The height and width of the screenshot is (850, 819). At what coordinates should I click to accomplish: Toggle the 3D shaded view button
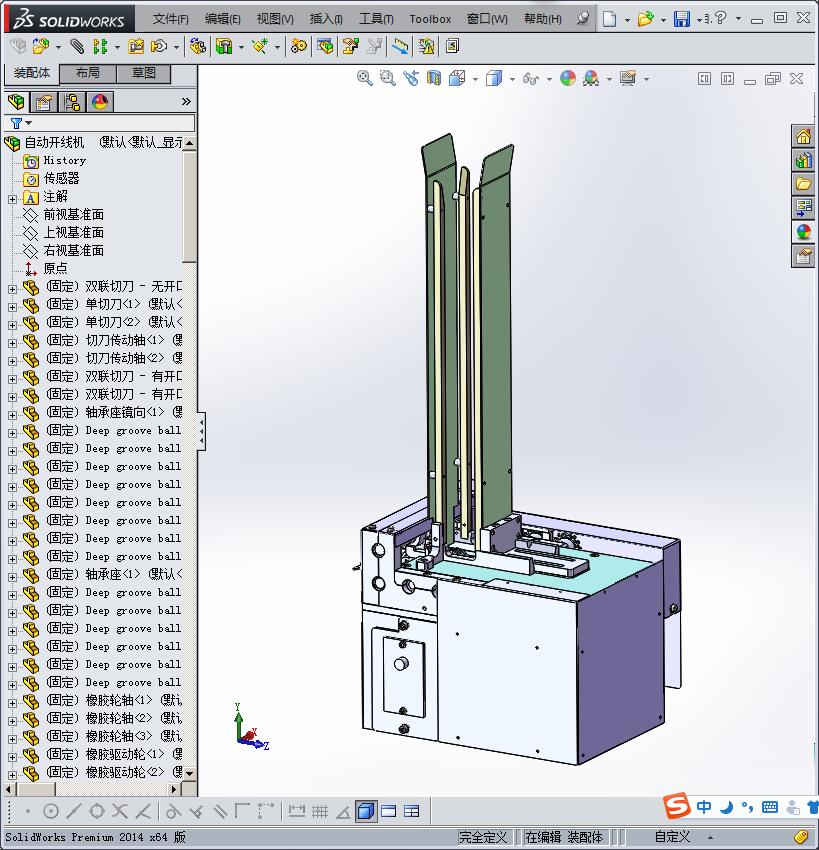point(366,811)
